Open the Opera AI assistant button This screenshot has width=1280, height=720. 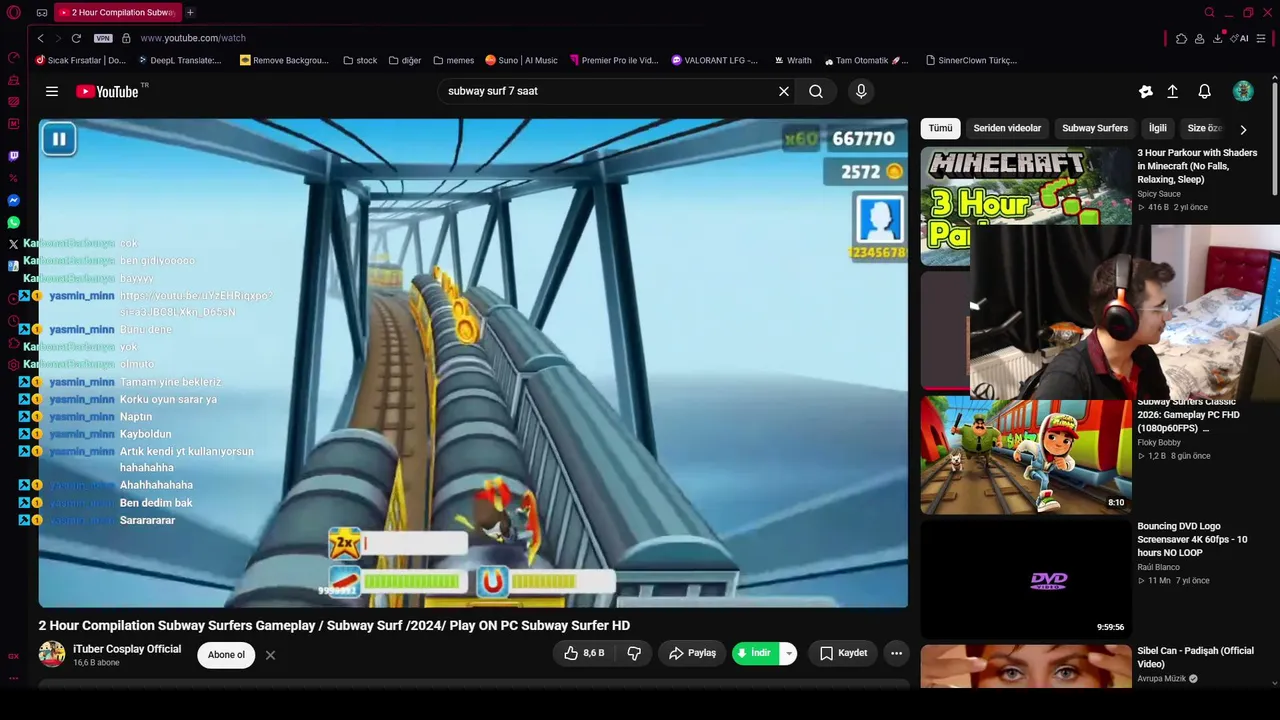pyautogui.click(x=1241, y=38)
